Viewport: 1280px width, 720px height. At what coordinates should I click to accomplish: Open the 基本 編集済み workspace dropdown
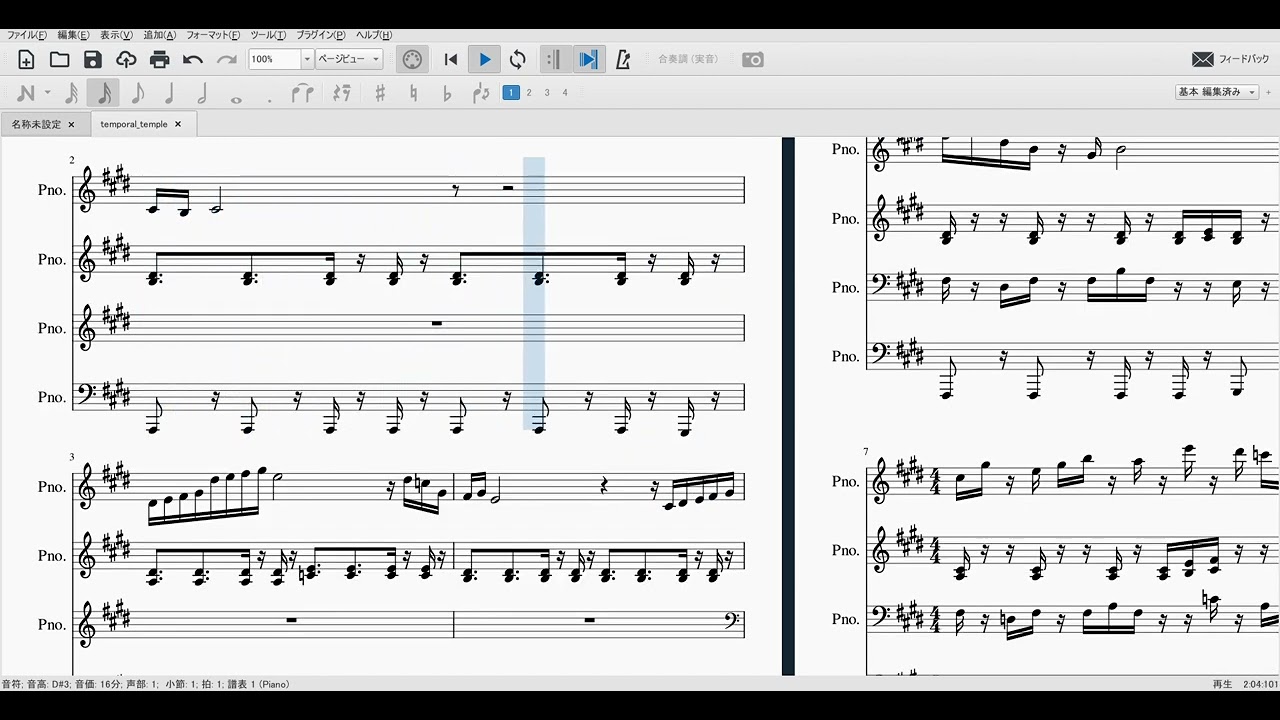coord(1215,92)
